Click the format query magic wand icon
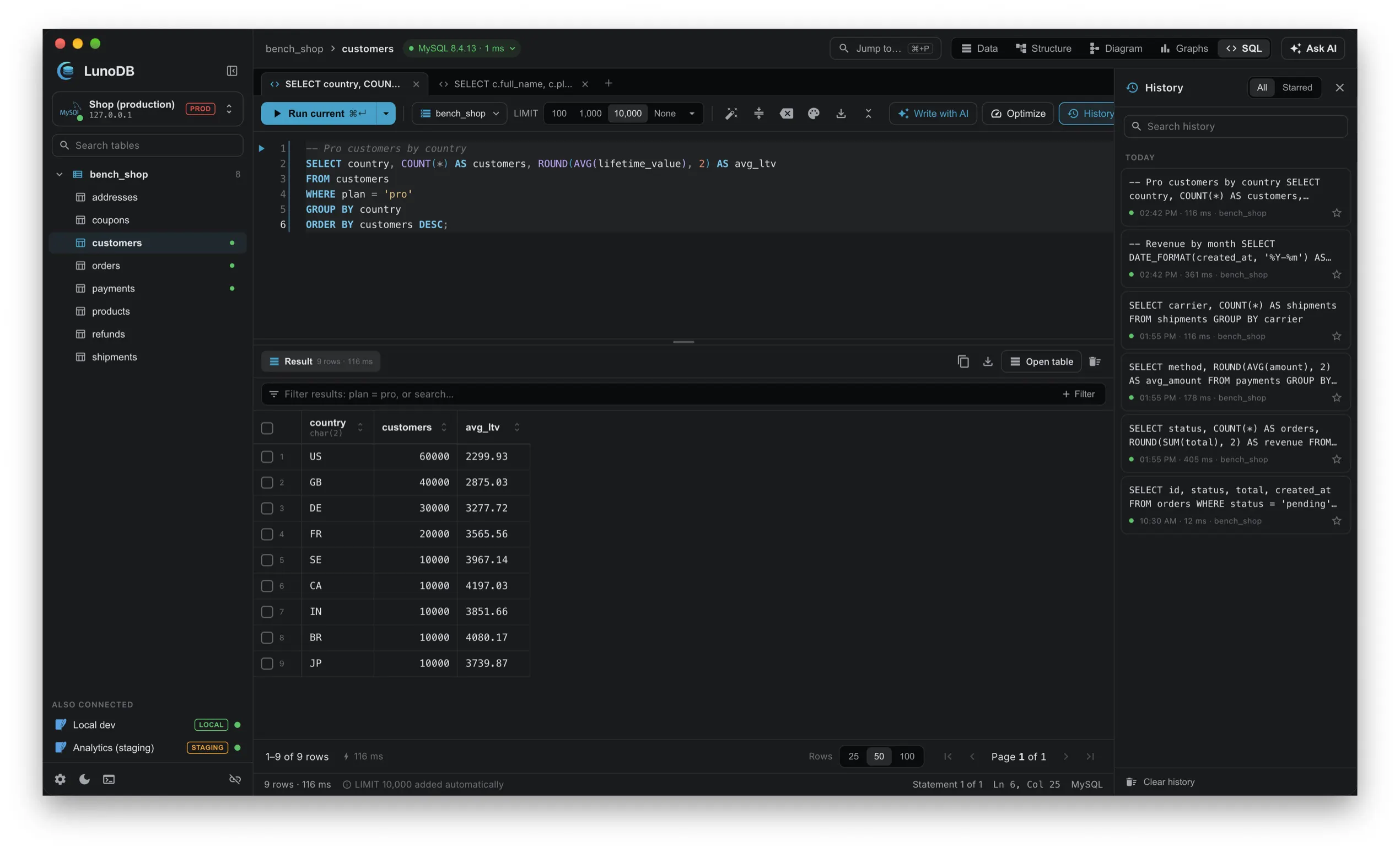Viewport: 1400px width, 852px height. point(731,114)
